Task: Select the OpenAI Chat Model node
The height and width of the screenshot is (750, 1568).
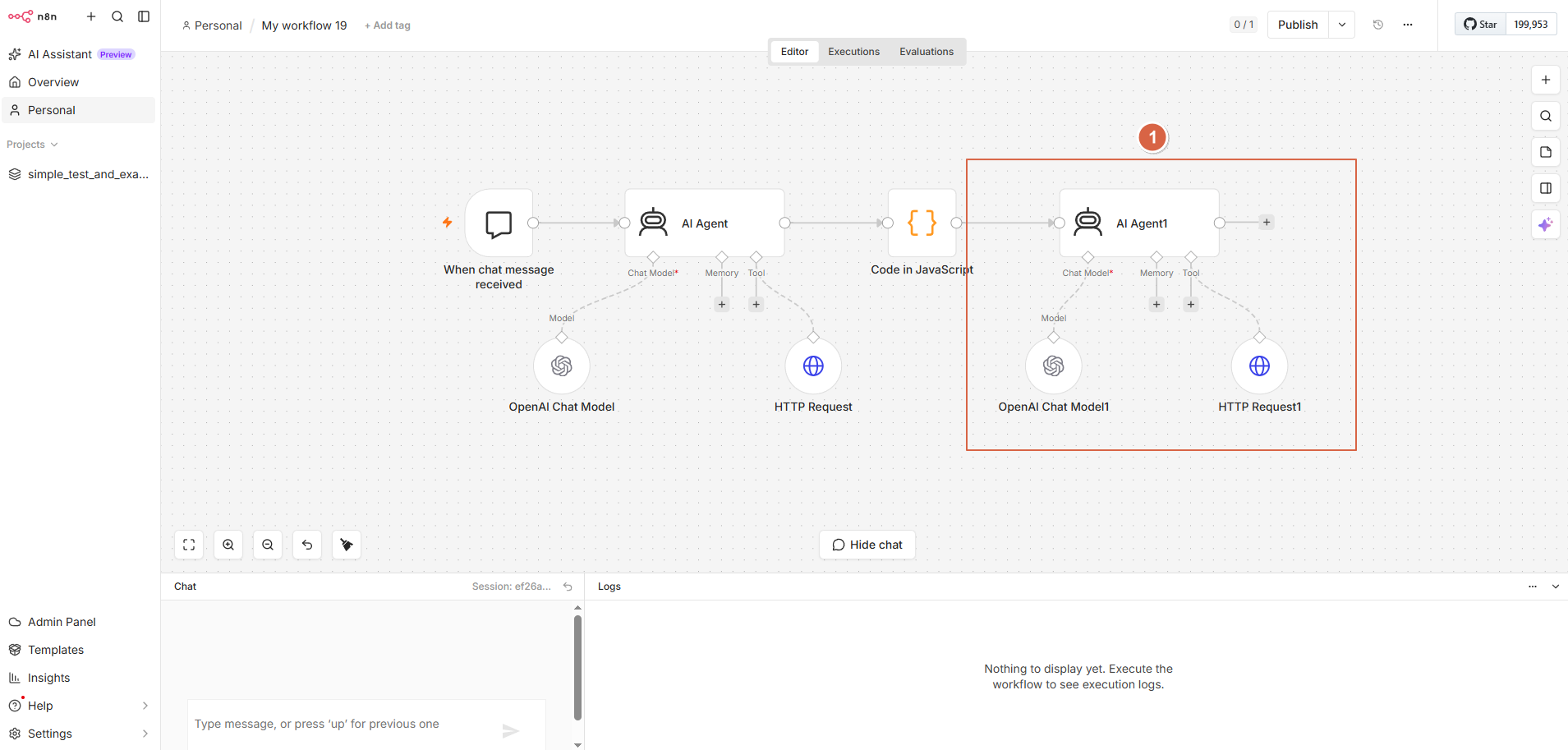Action: [x=562, y=366]
